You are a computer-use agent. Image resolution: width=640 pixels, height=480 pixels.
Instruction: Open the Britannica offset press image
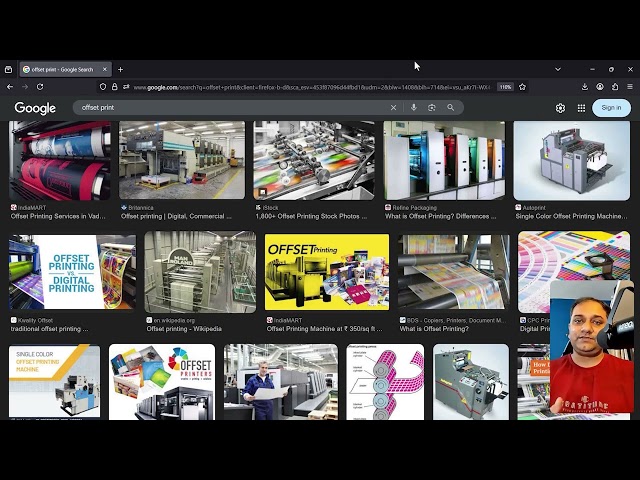click(x=182, y=160)
